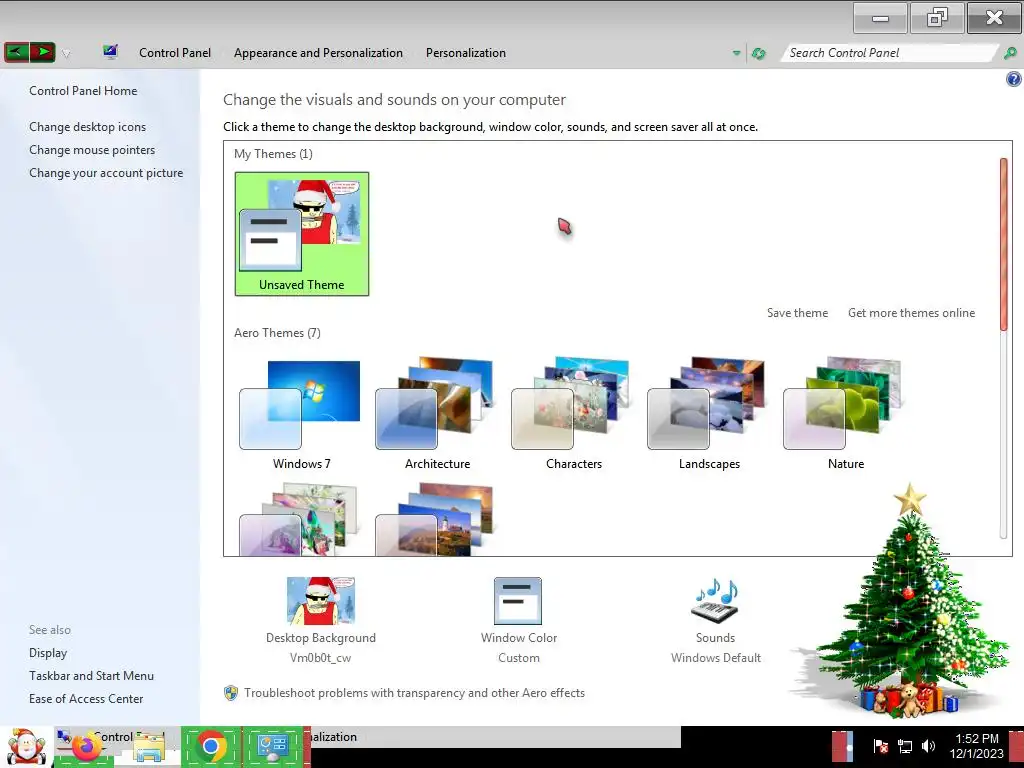Open the clock showing 1:52 PM

[976, 746]
